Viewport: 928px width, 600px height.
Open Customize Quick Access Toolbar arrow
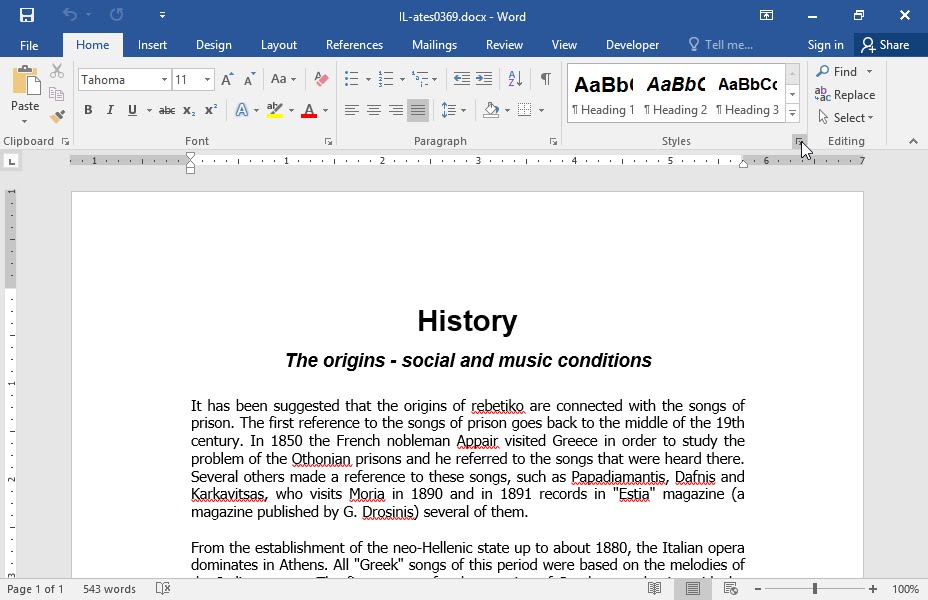coord(162,15)
